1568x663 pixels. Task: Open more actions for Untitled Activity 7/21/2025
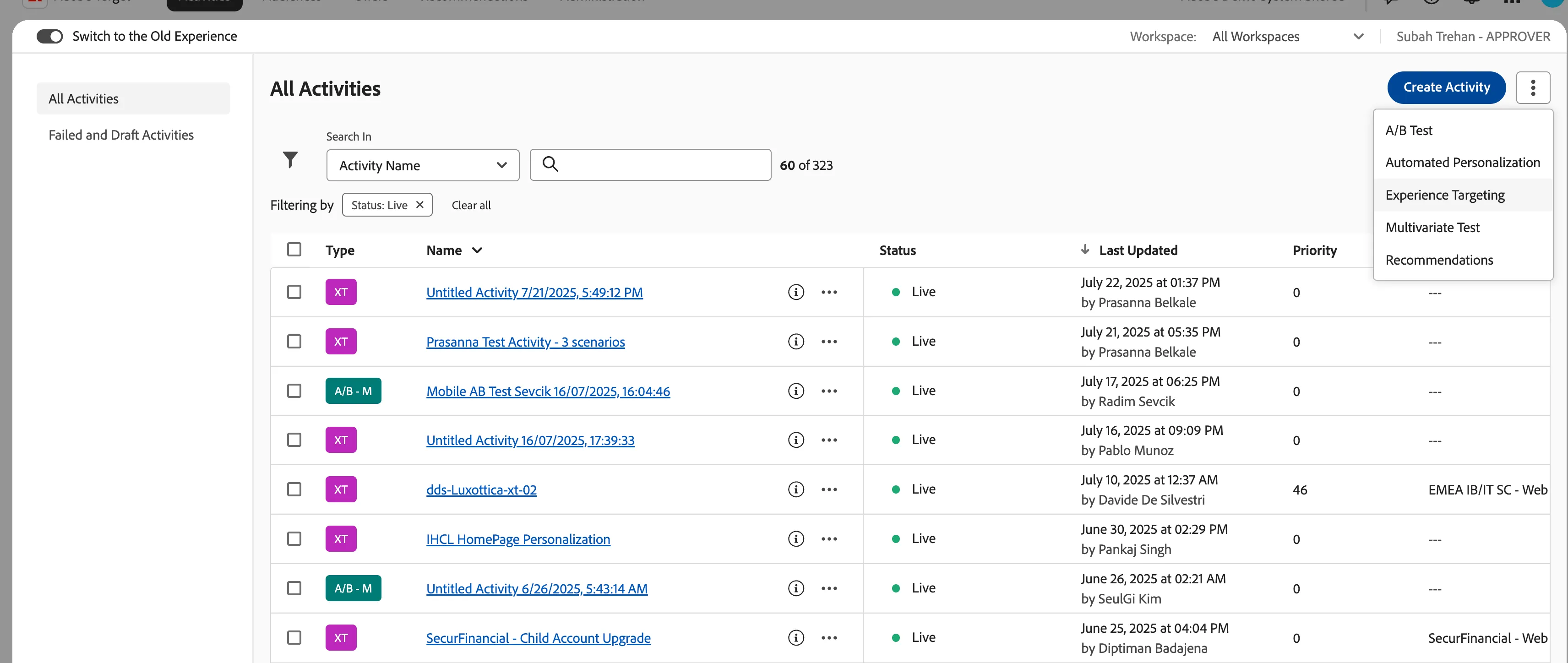coord(829,292)
